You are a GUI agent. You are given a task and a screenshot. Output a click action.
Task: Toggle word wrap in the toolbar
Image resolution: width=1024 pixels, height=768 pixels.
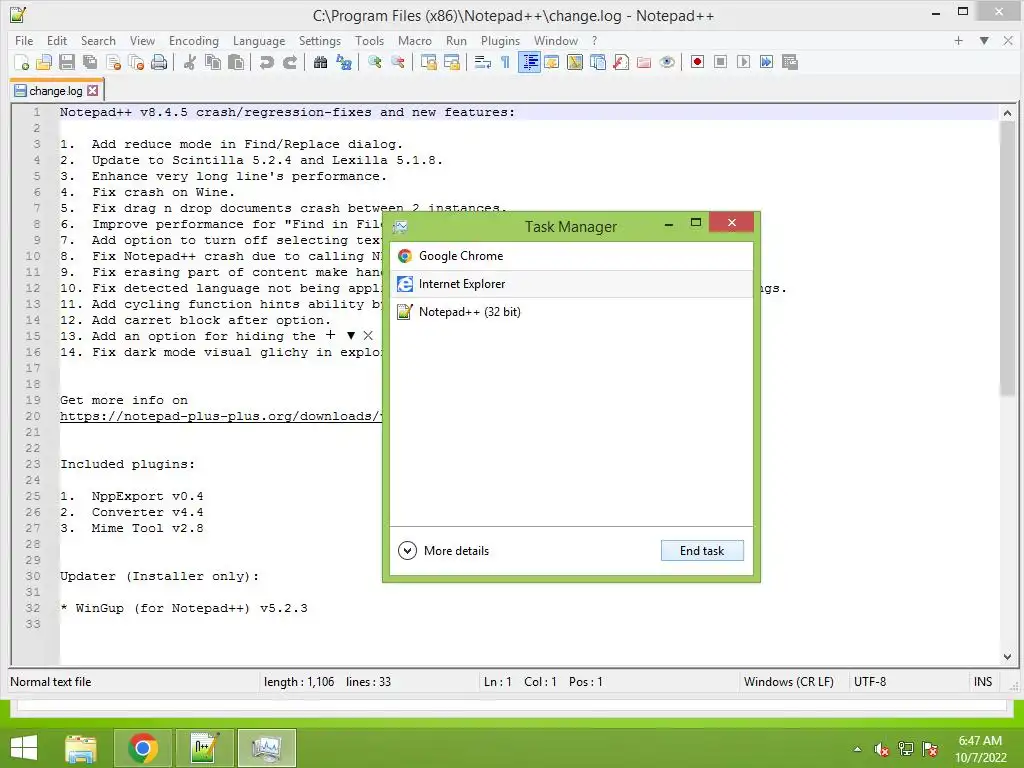(x=483, y=62)
